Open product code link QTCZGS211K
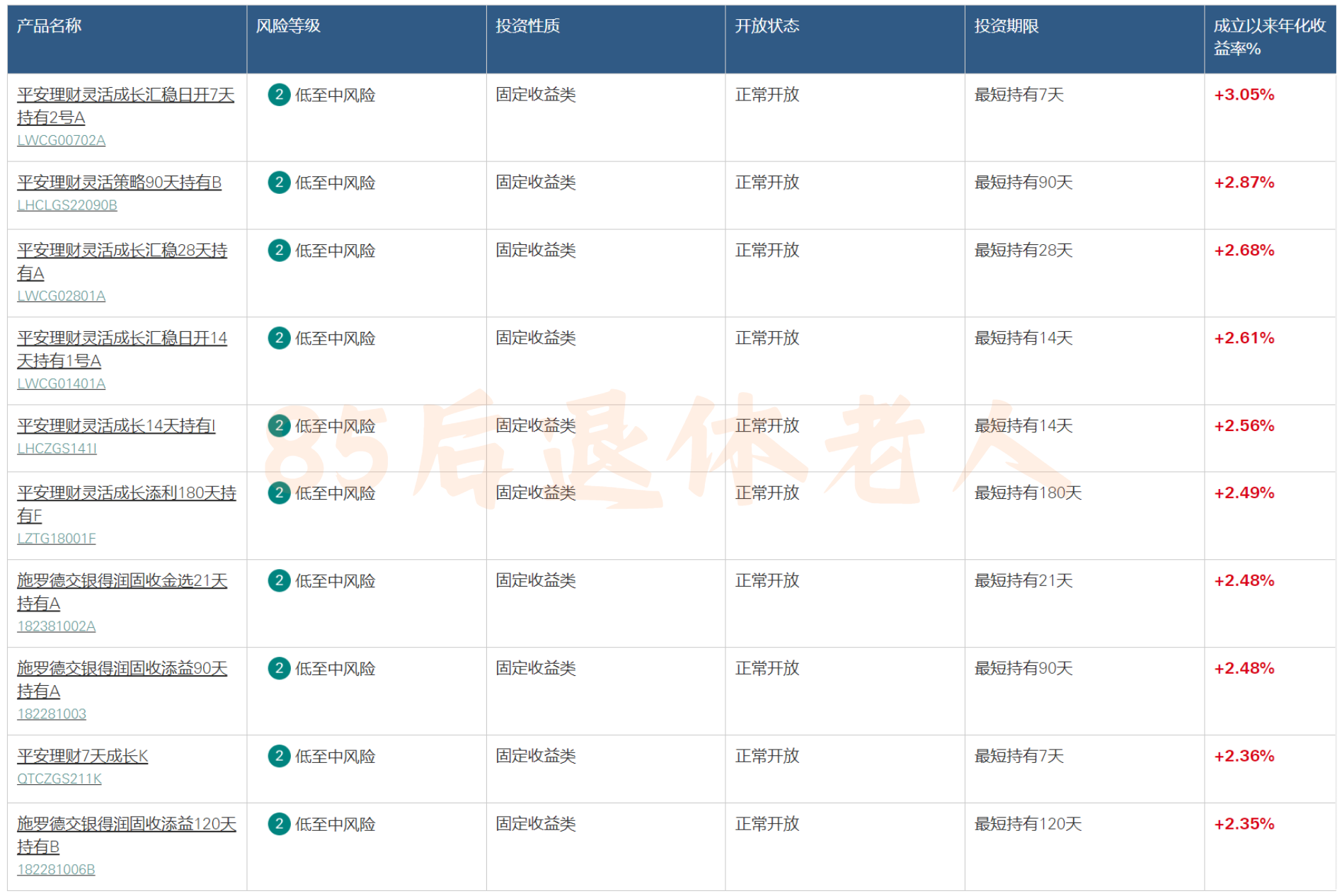Image resolution: width=1342 pixels, height=896 pixels. pos(59,779)
